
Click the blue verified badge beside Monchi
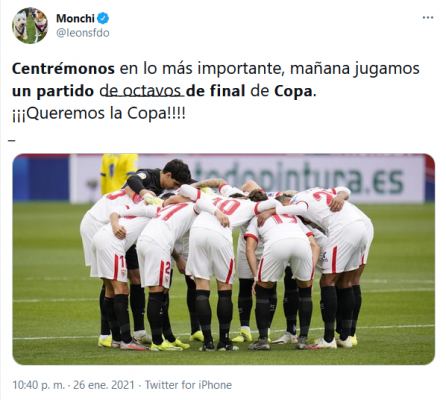(x=103, y=18)
